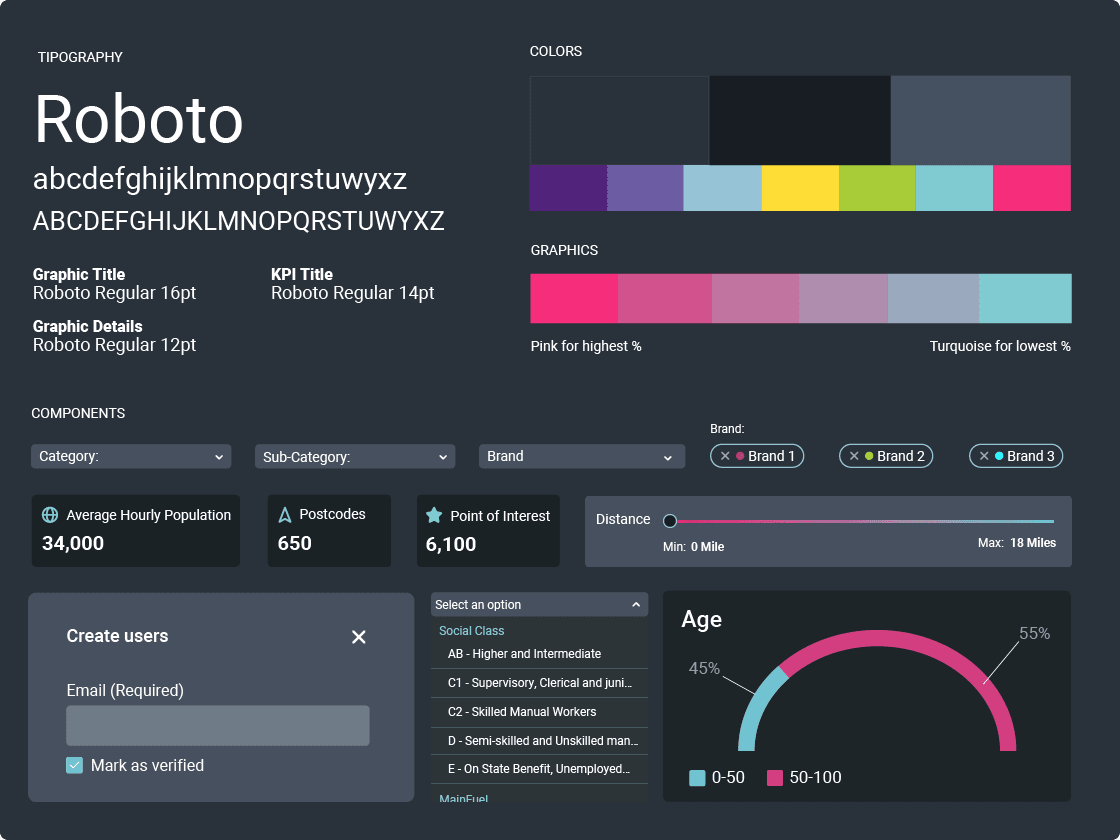The image size is (1120, 840).
Task: Remove the Brand 2 tag via its X
Action: pyautogui.click(x=854, y=456)
